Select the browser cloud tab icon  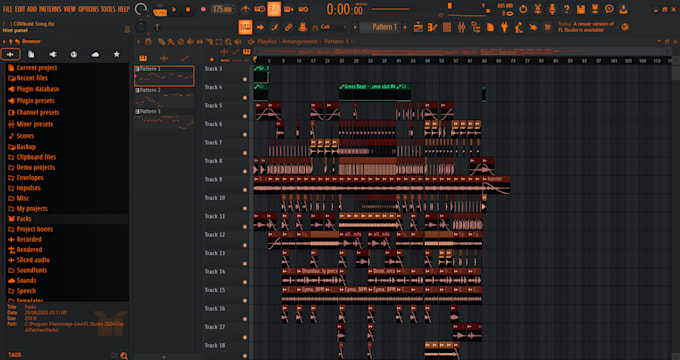[95, 54]
